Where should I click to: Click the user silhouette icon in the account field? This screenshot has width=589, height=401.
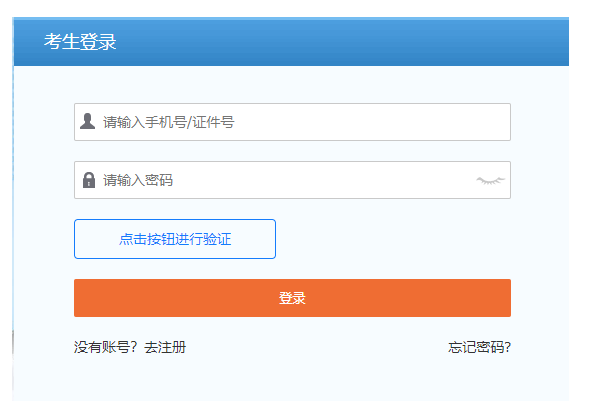coord(88,121)
